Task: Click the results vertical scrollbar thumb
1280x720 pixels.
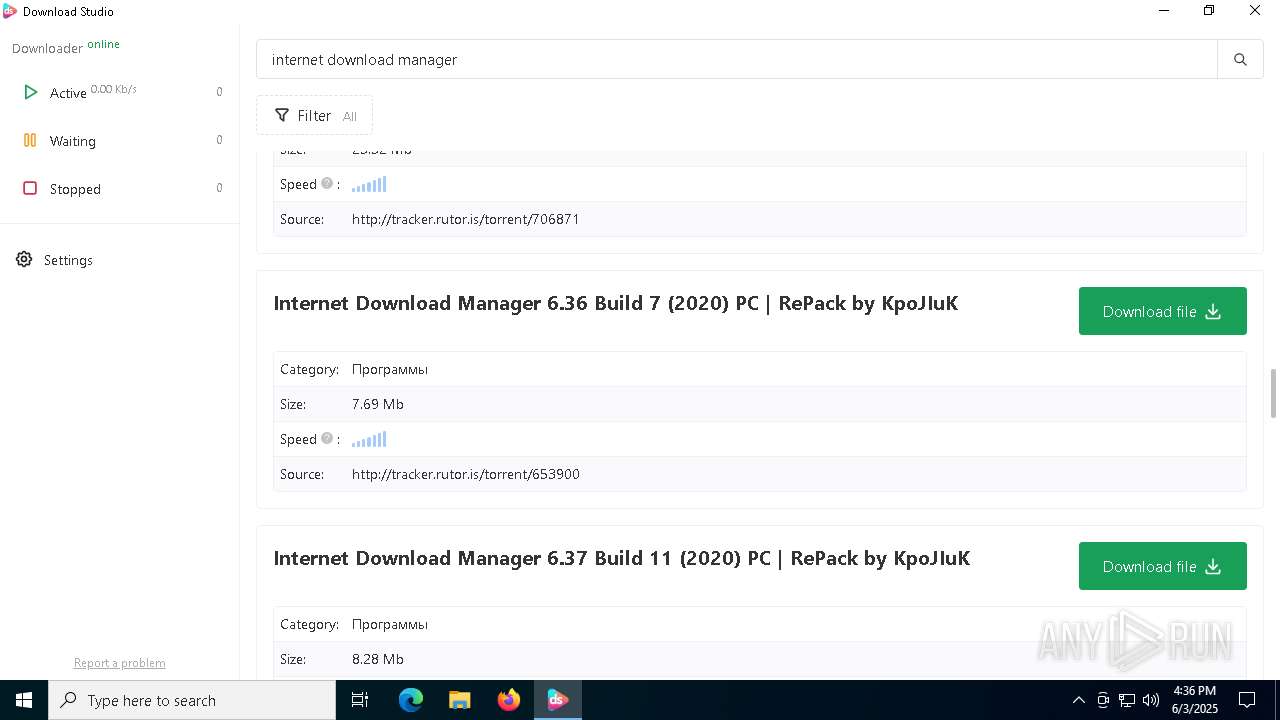Action: pyautogui.click(x=1273, y=393)
